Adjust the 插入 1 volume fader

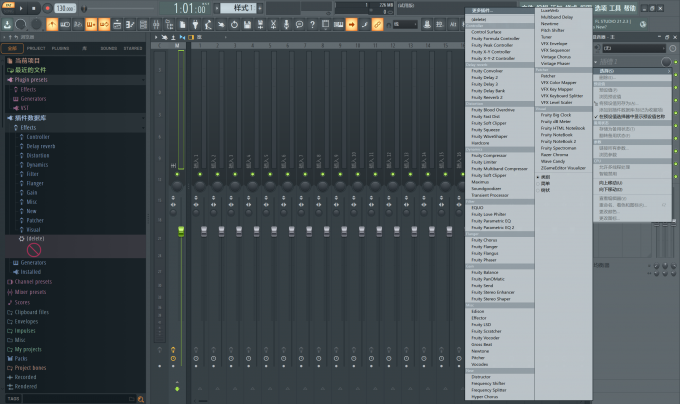[204, 231]
